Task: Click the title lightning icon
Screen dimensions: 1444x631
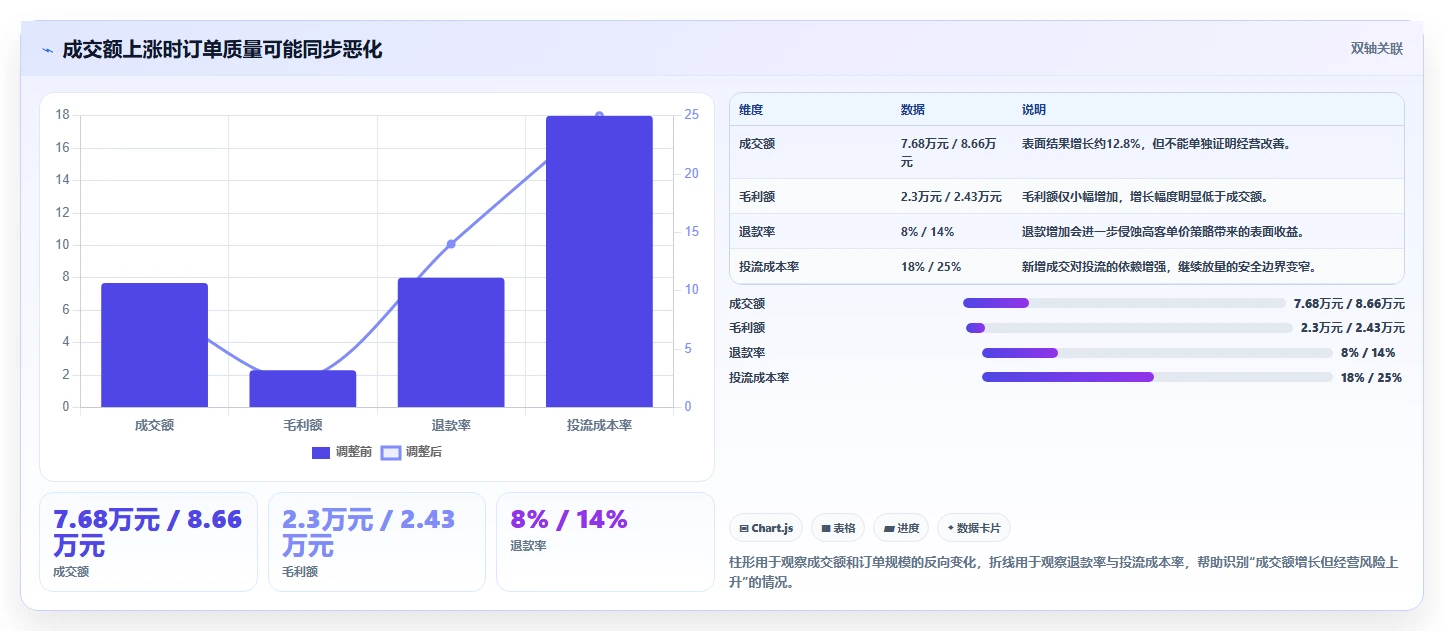Action: 47,50
